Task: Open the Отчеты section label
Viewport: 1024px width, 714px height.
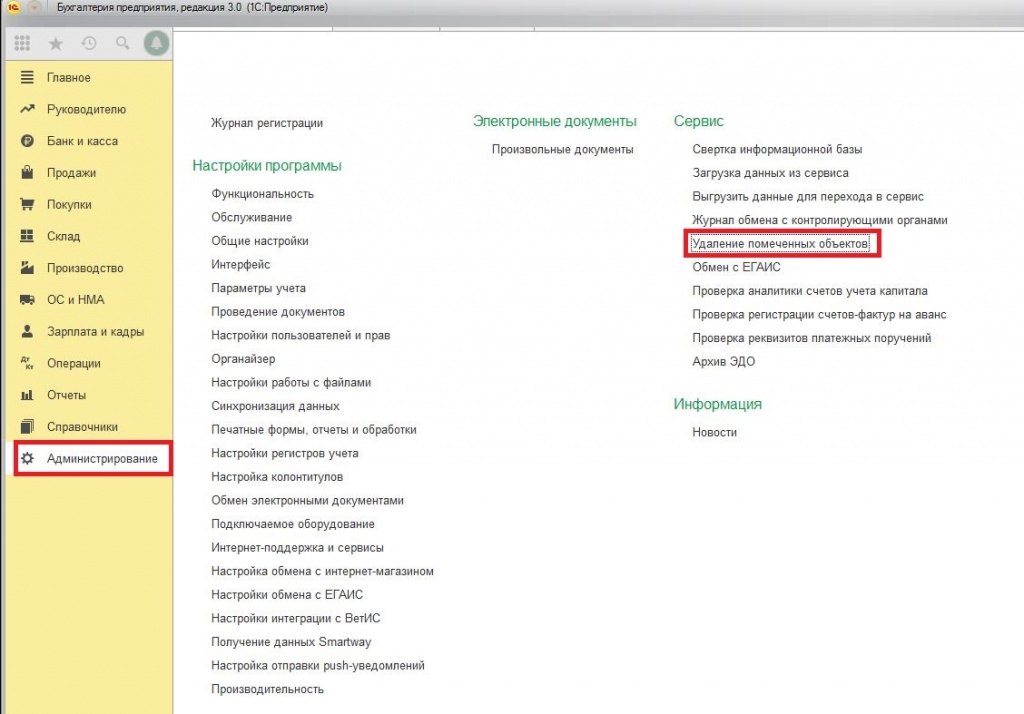Action: click(x=66, y=395)
